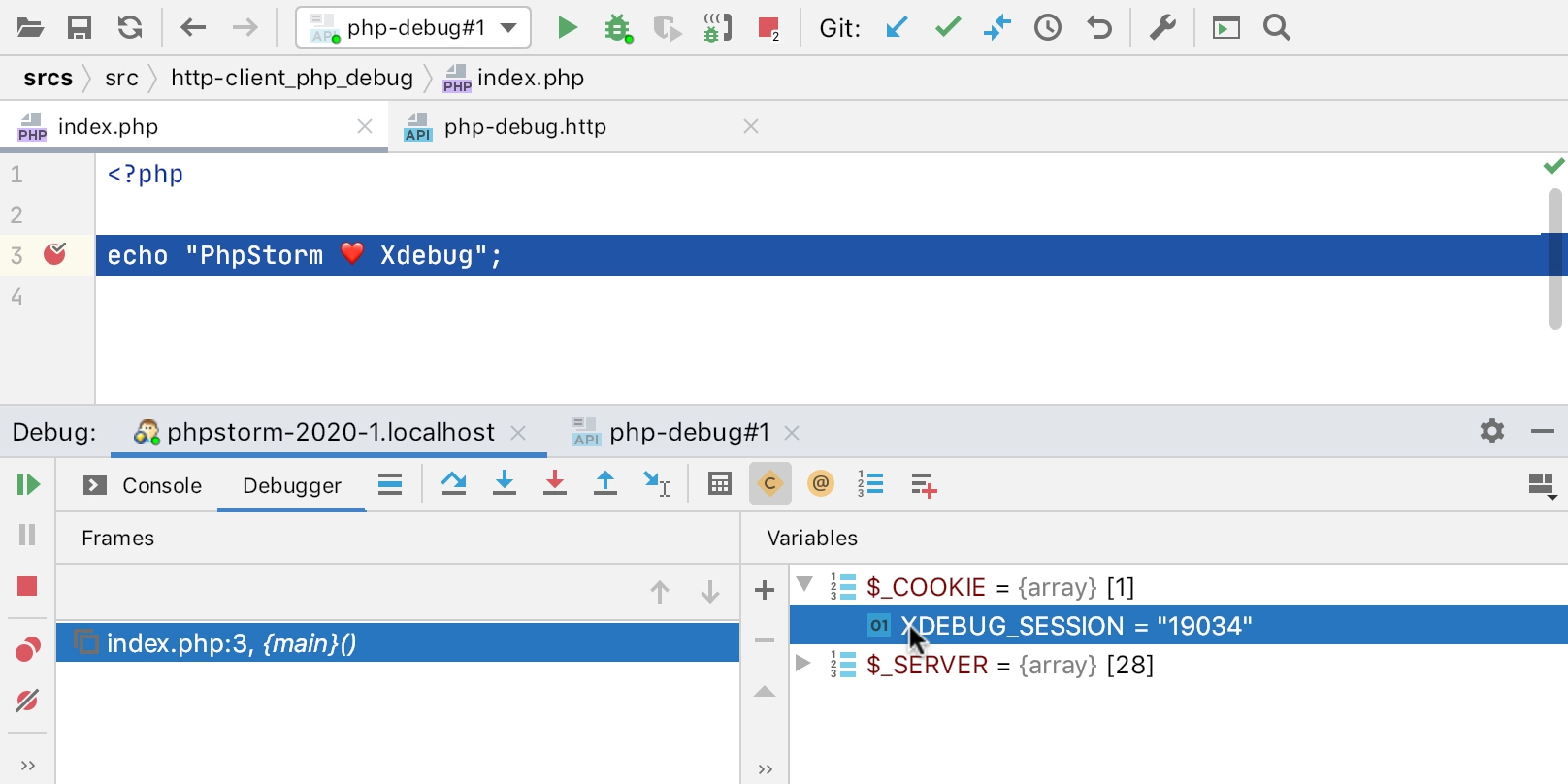Select srcs in the breadcrumb
Screen dimensions: 1568x784
point(49,78)
